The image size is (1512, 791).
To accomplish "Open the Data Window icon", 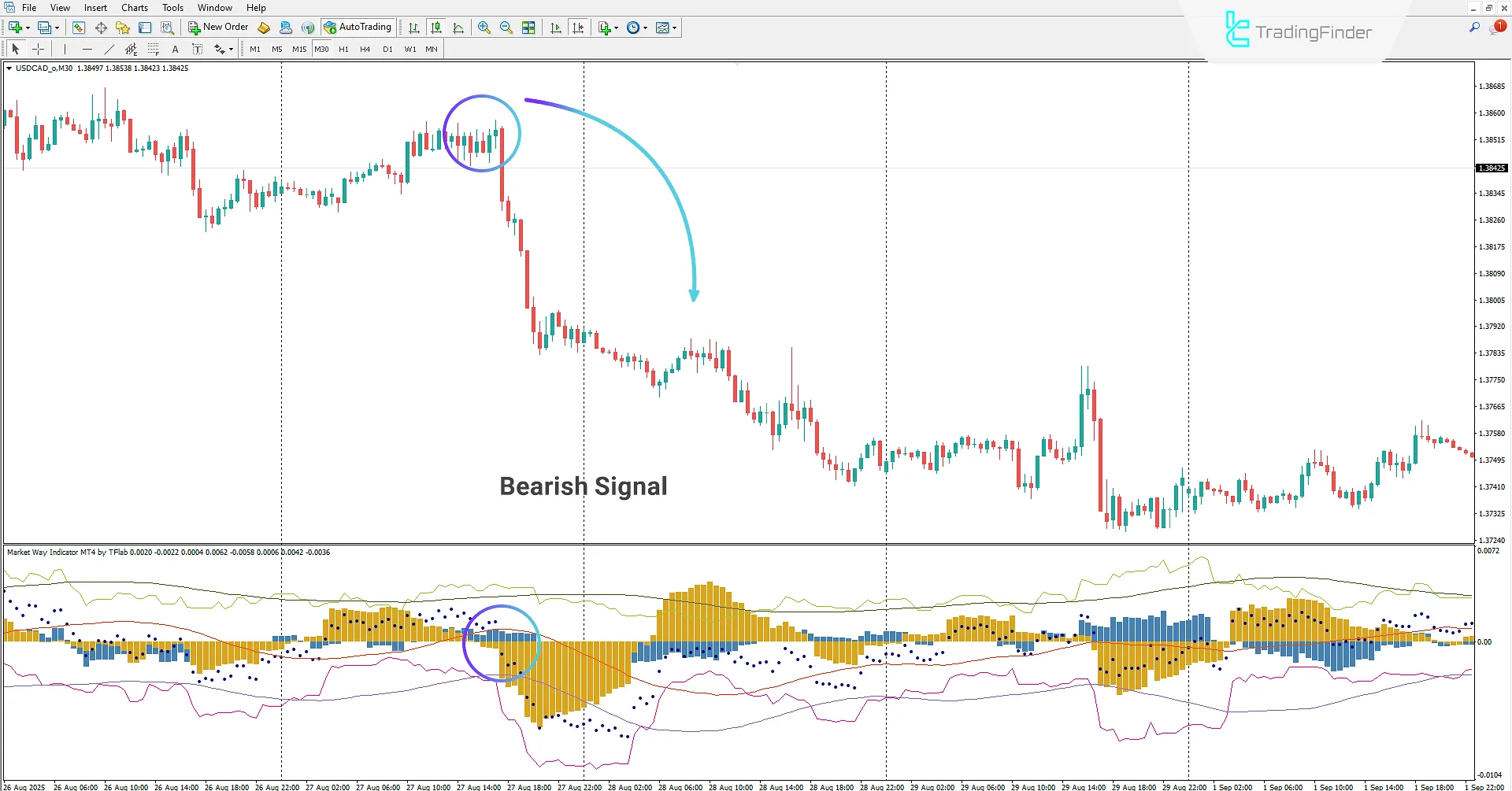I will coord(101,27).
